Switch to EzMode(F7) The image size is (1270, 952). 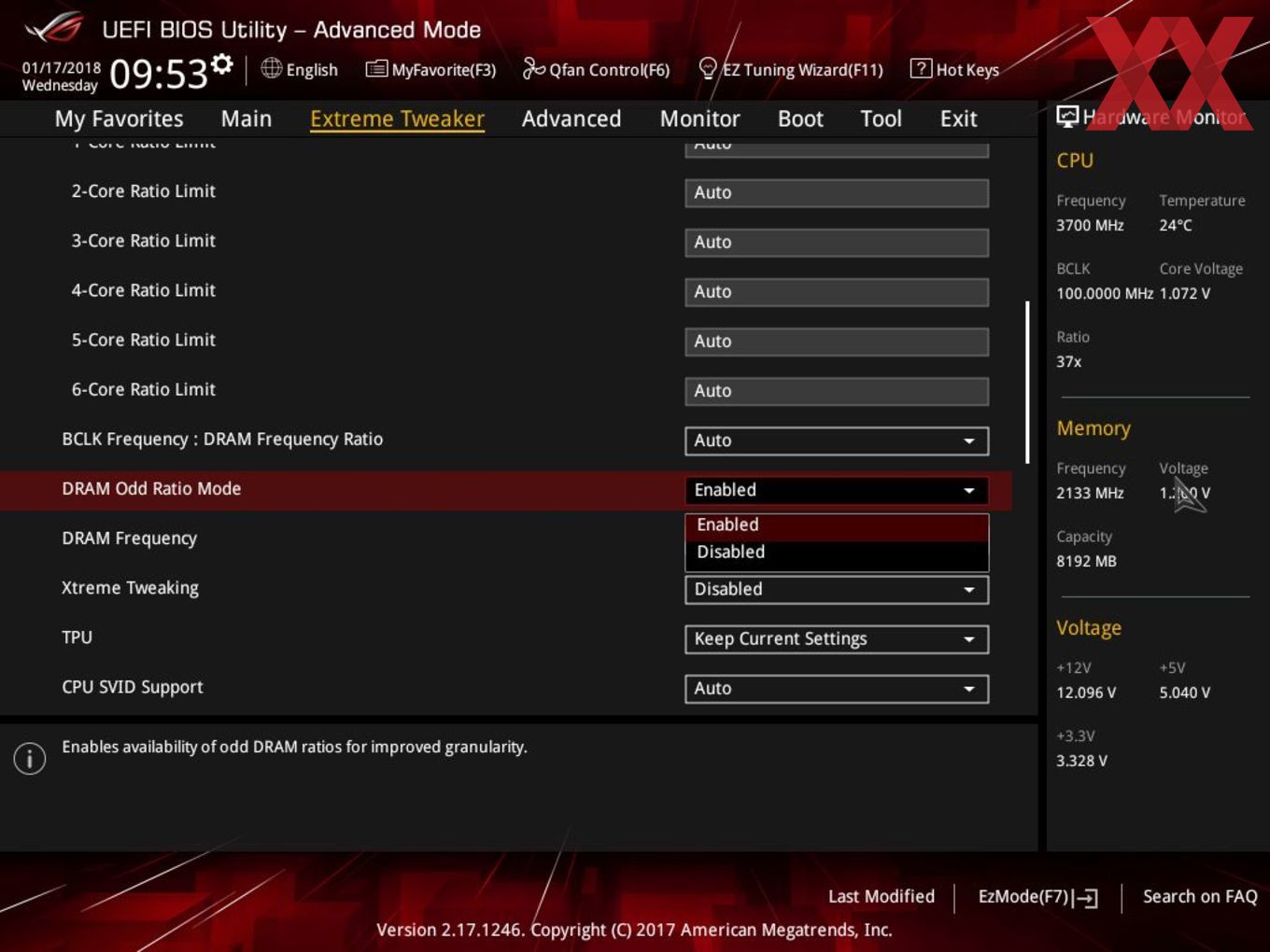tap(1037, 897)
